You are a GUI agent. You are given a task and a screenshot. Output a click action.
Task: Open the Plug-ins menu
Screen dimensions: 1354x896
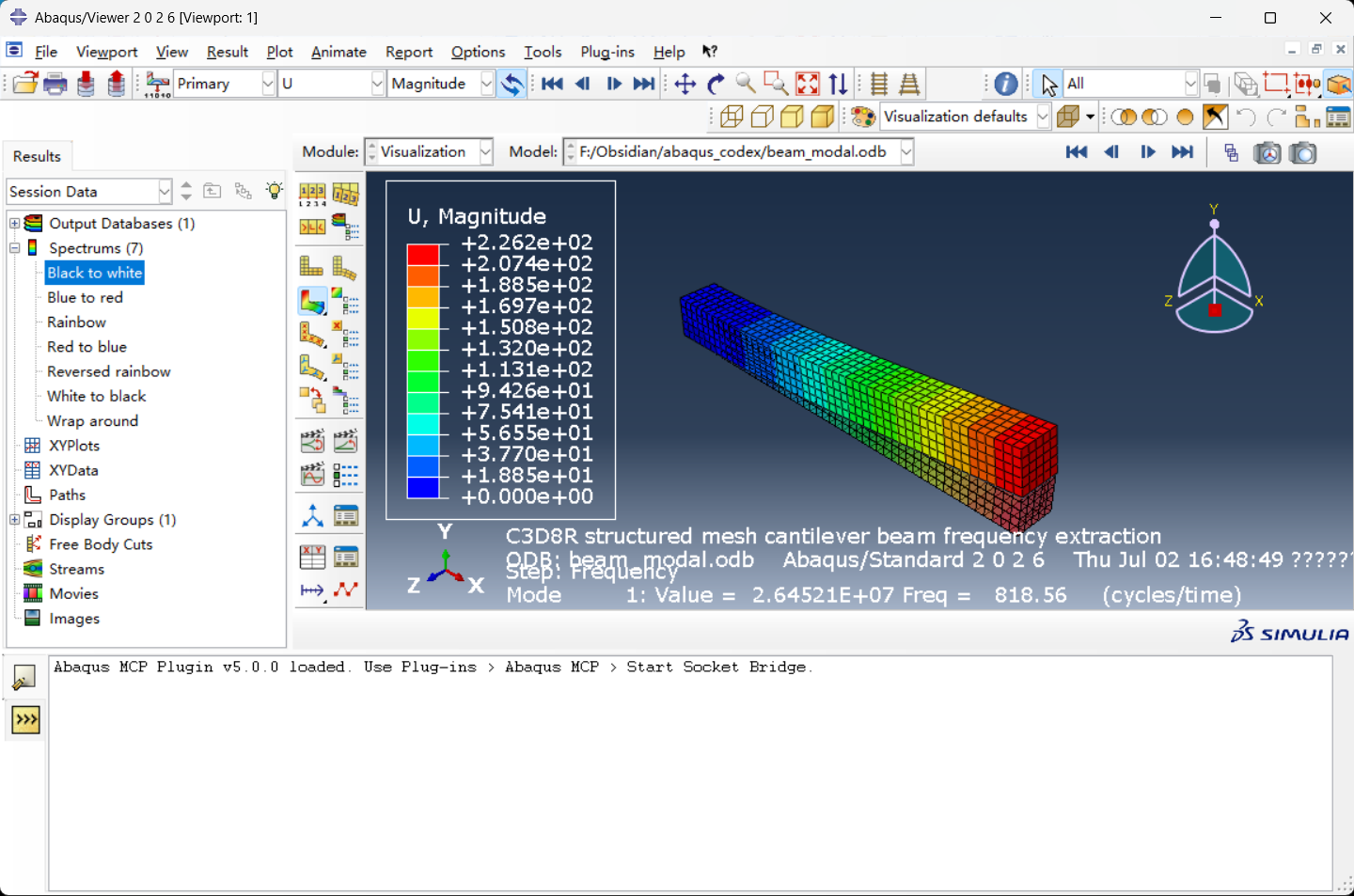(607, 52)
